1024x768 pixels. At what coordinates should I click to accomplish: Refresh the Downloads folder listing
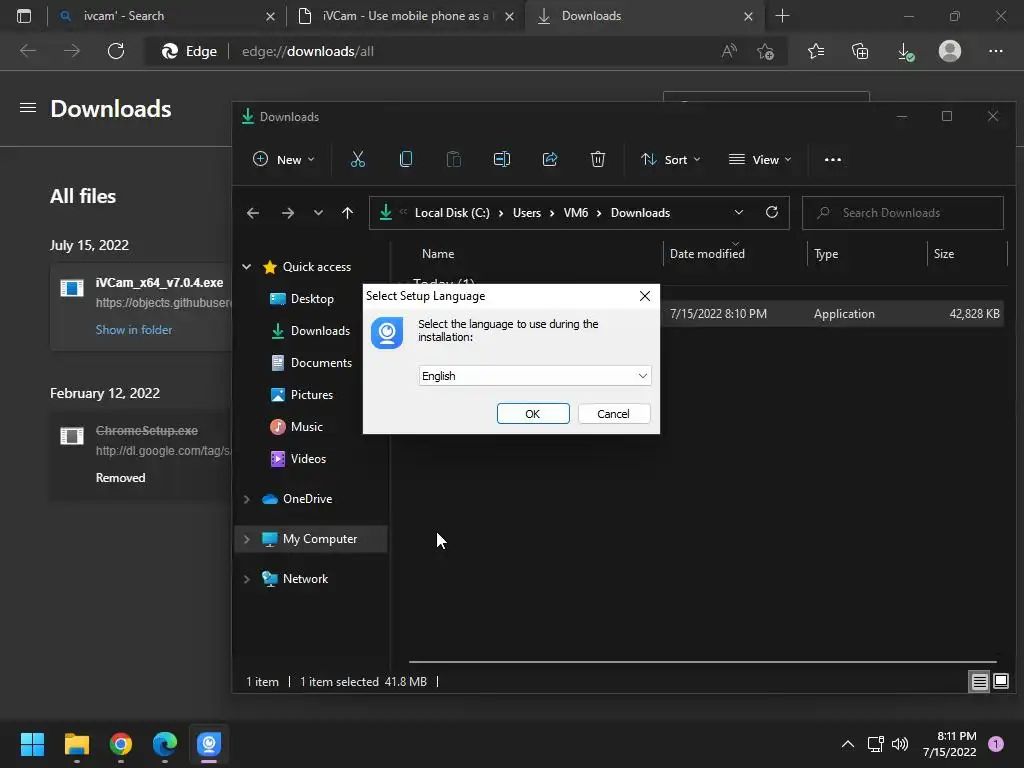772,212
